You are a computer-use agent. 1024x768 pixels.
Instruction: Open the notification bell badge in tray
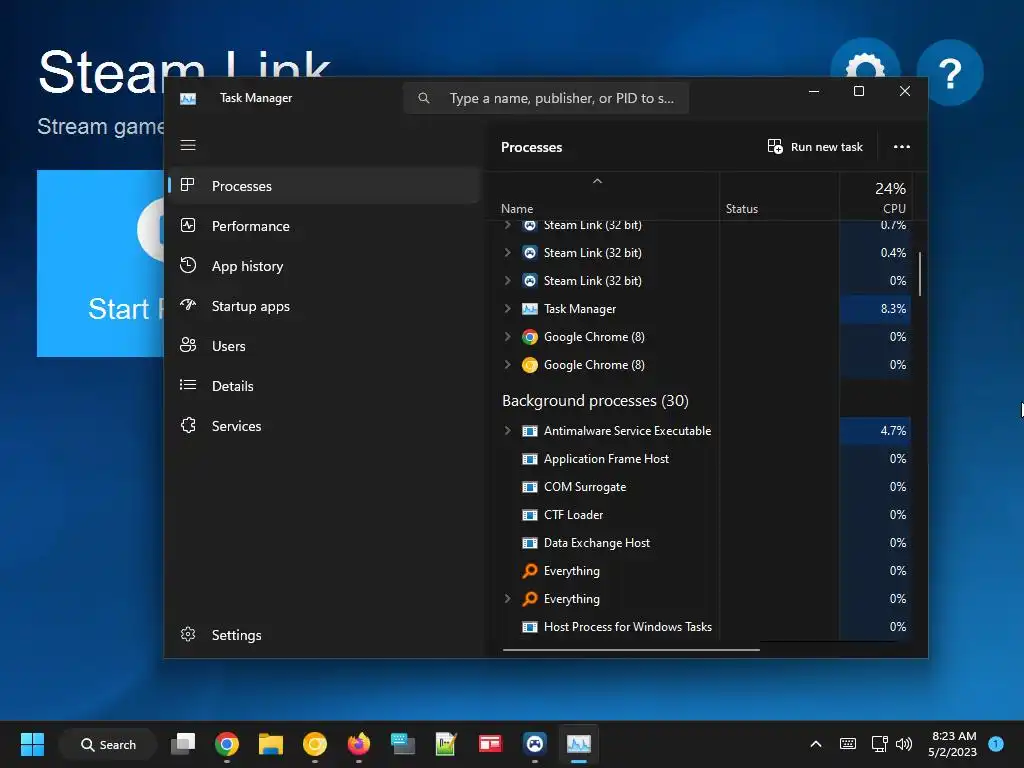pos(996,744)
